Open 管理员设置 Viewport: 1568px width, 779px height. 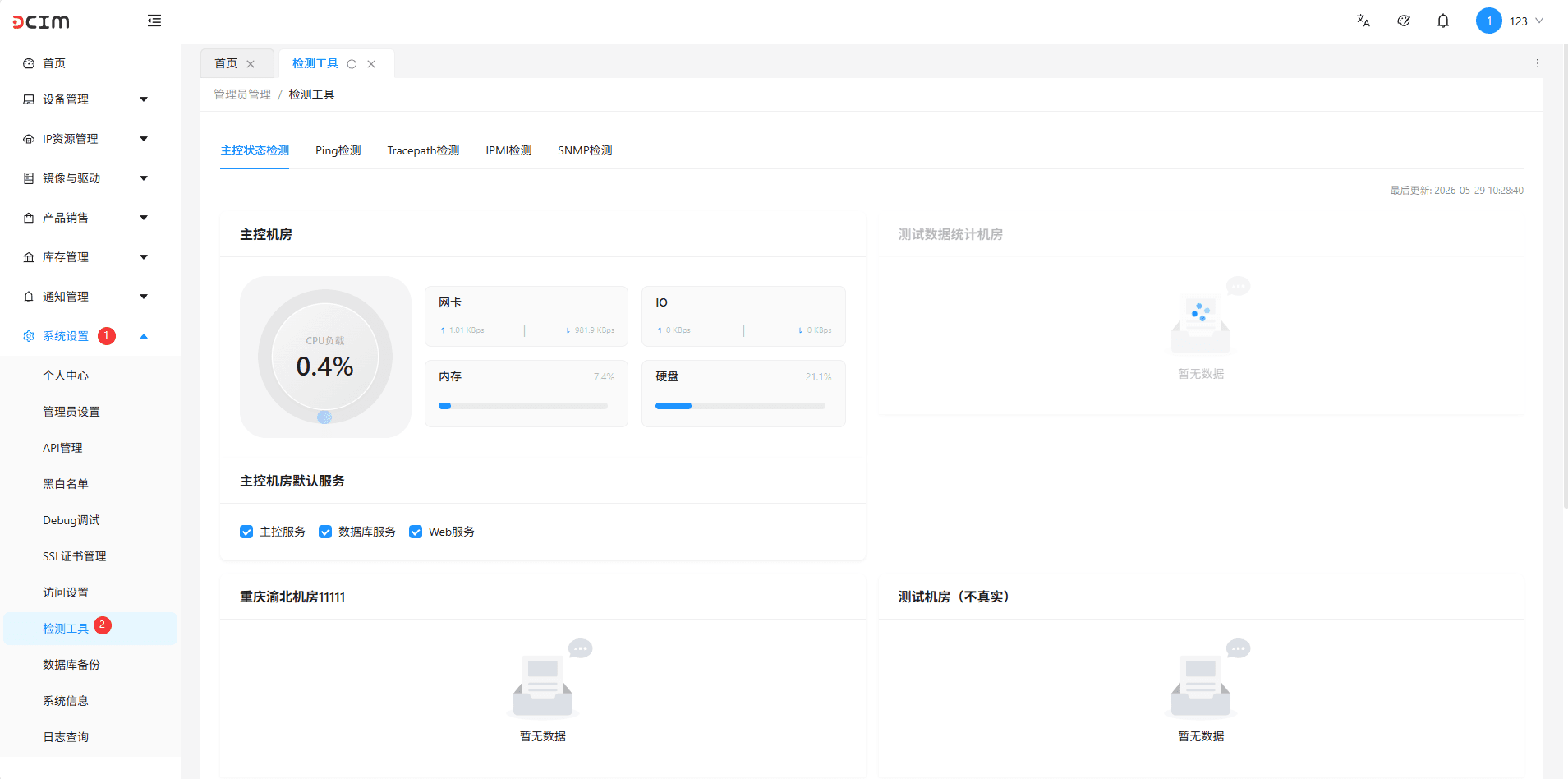[x=71, y=412]
